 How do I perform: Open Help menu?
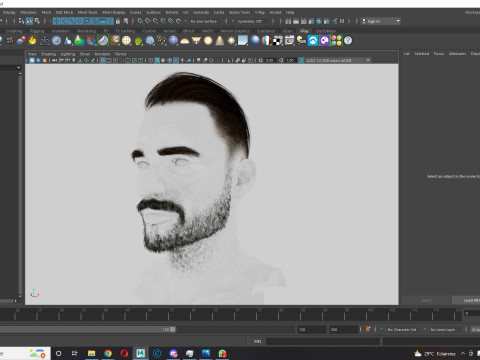[290, 12]
